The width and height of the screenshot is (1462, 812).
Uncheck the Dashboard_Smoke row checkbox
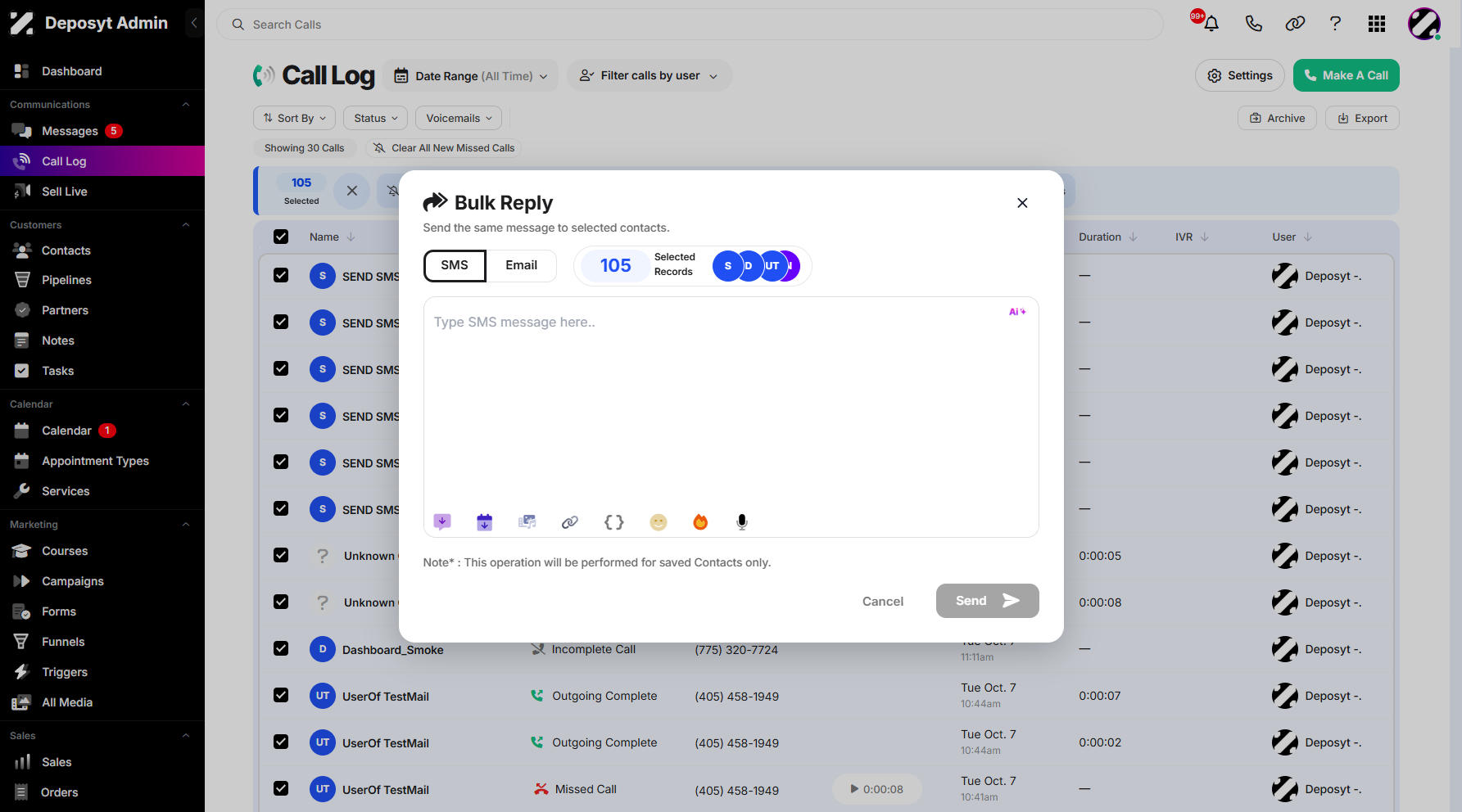pos(281,648)
